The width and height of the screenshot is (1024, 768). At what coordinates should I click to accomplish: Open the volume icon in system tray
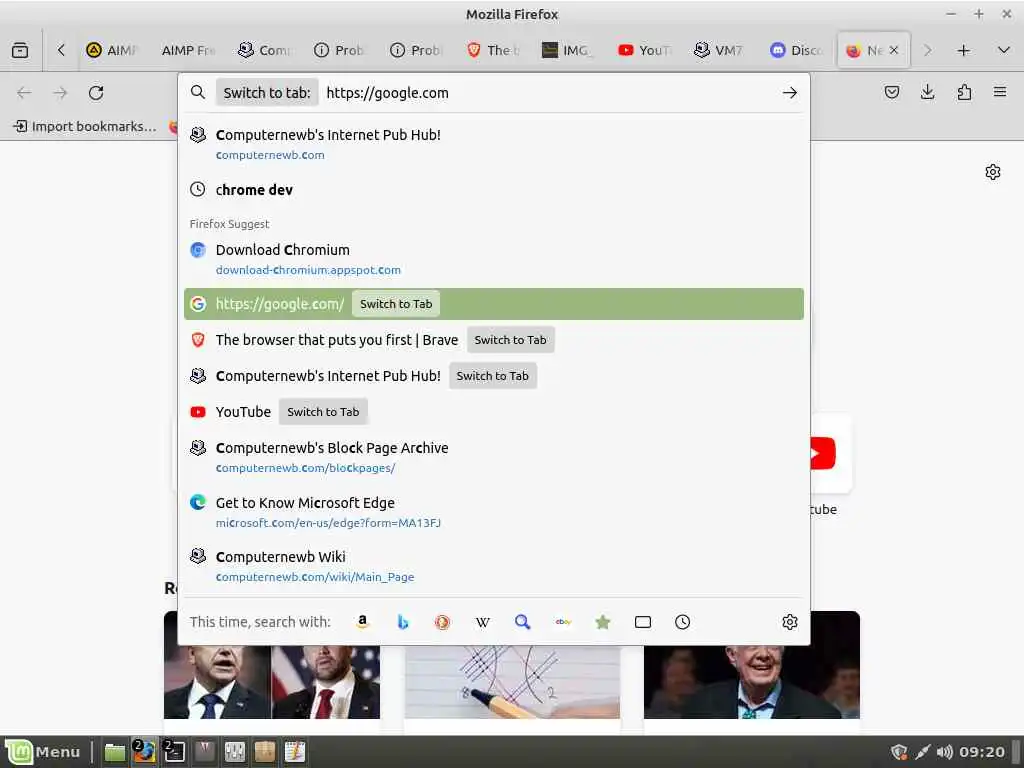tap(944, 752)
